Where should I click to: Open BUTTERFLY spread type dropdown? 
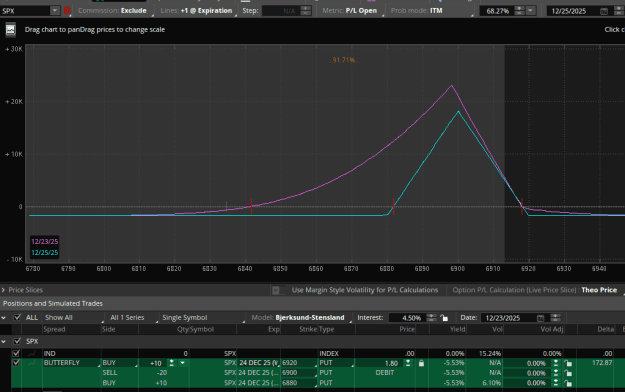71,363
